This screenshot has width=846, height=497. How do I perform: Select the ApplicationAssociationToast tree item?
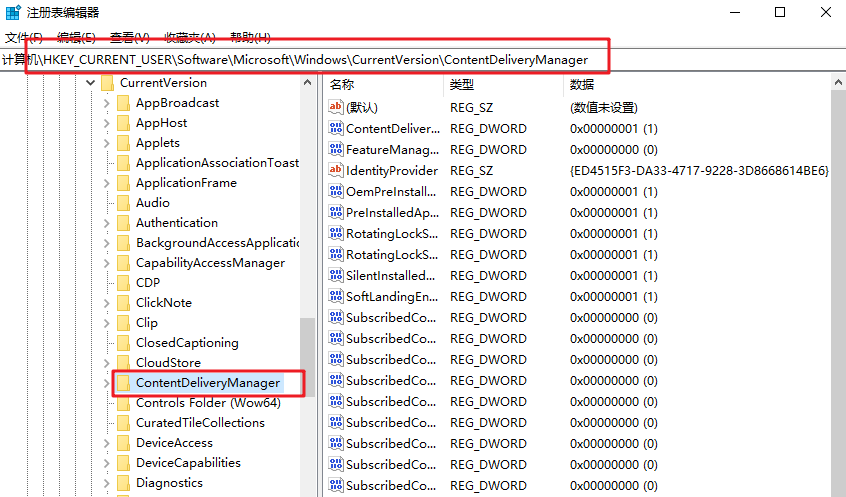(217, 163)
